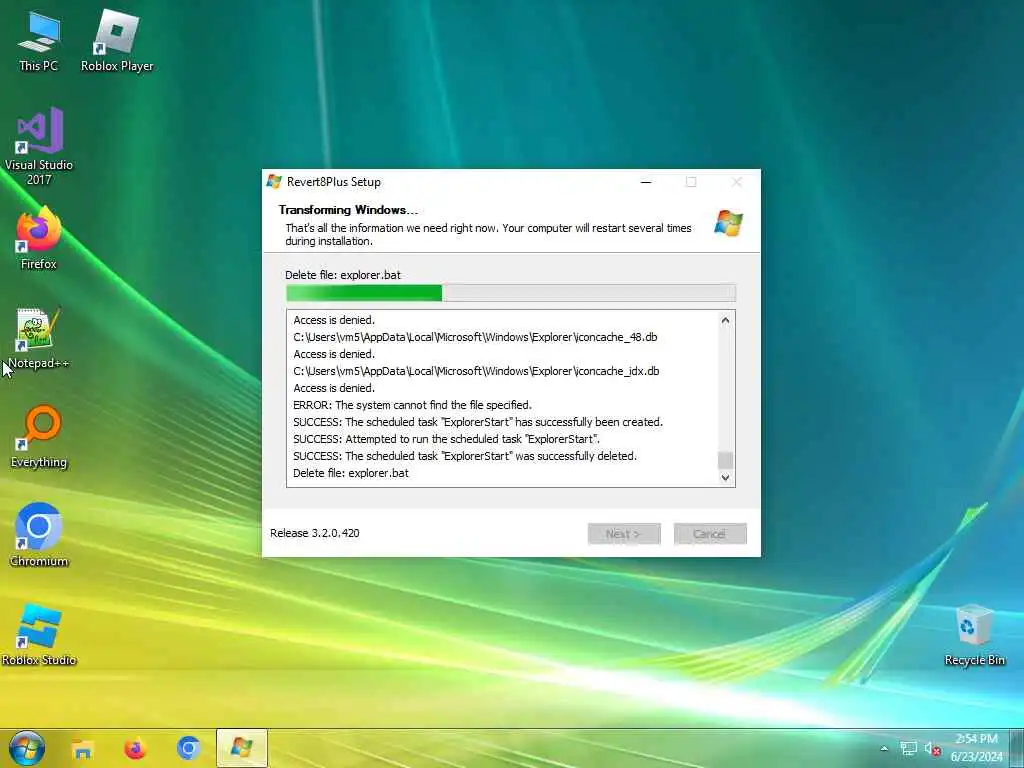Click Chromium icon in the taskbar
The width and height of the screenshot is (1024, 768).
tap(188, 748)
